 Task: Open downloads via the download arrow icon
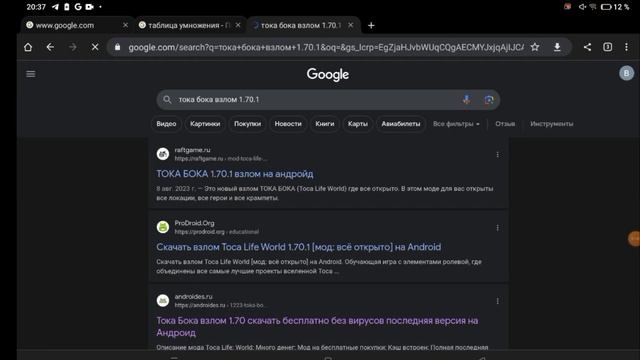click(x=557, y=47)
